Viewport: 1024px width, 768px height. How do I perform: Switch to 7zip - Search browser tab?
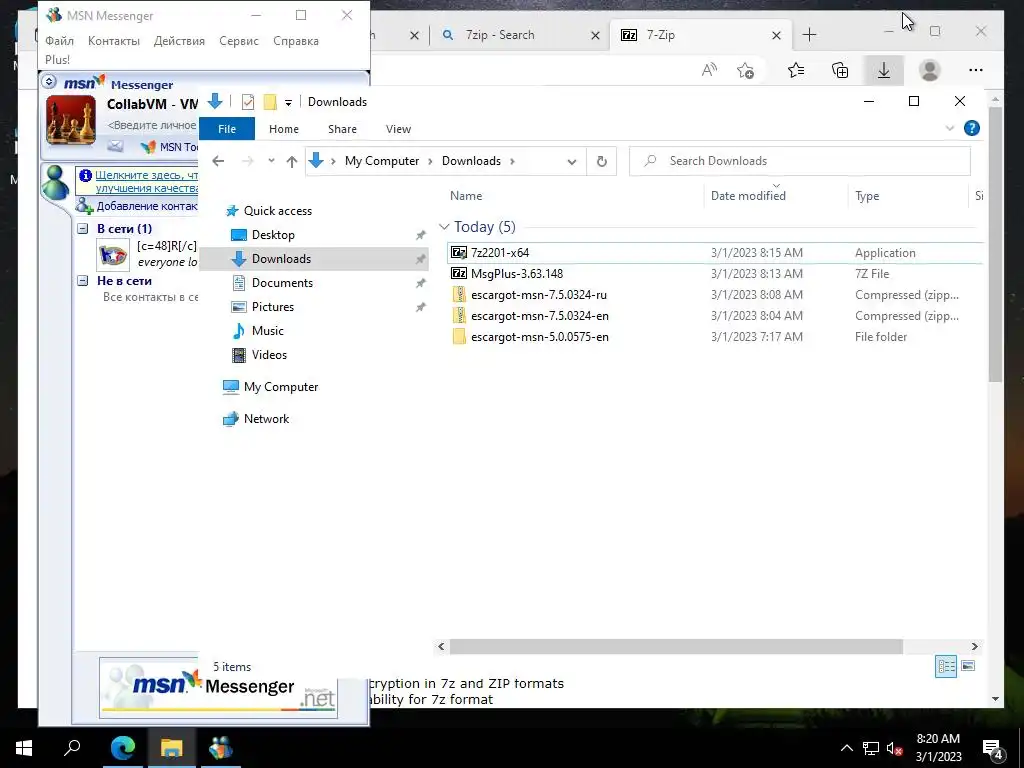(500, 35)
